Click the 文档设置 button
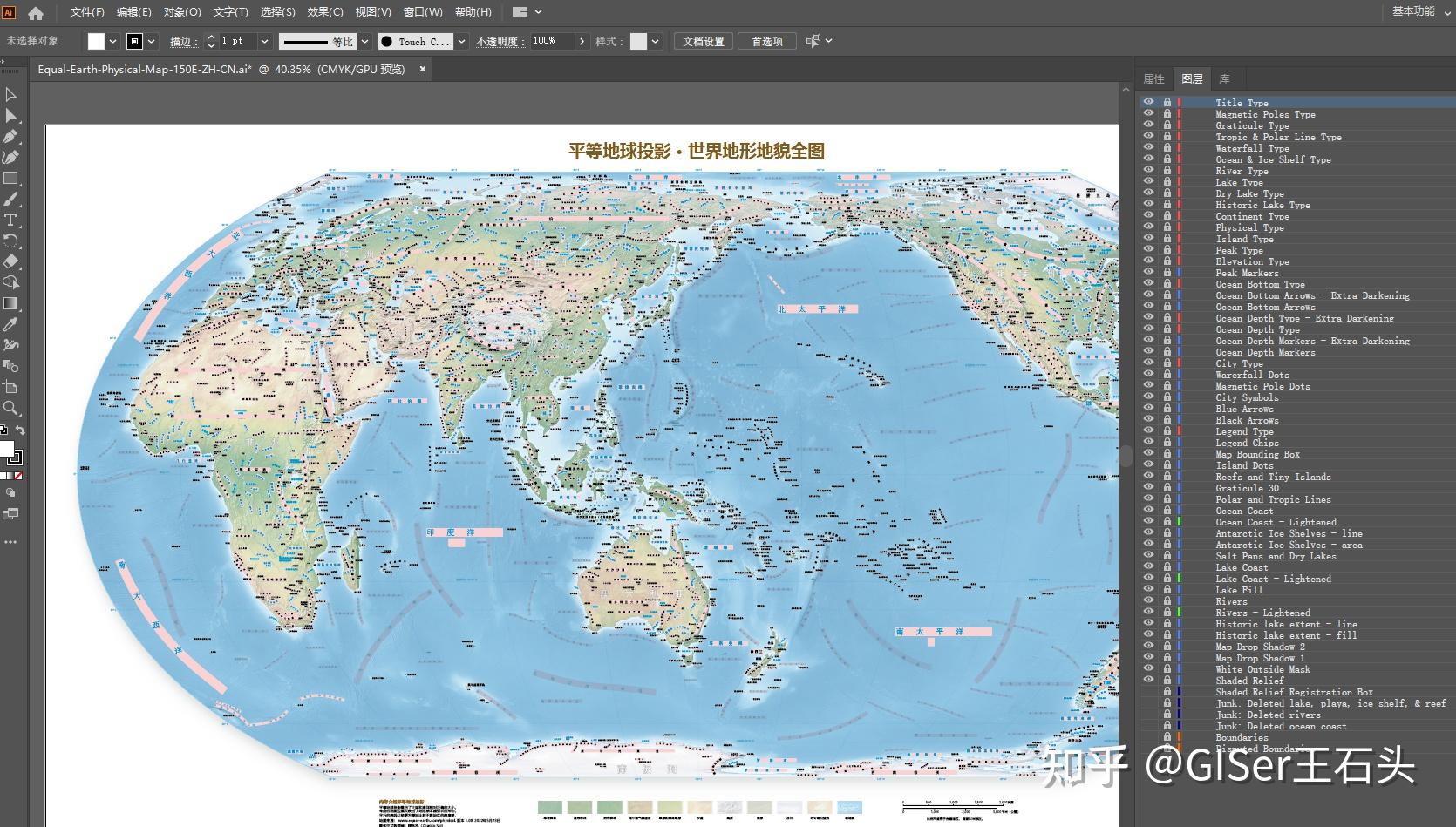The height and width of the screenshot is (827, 1456). click(x=703, y=40)
